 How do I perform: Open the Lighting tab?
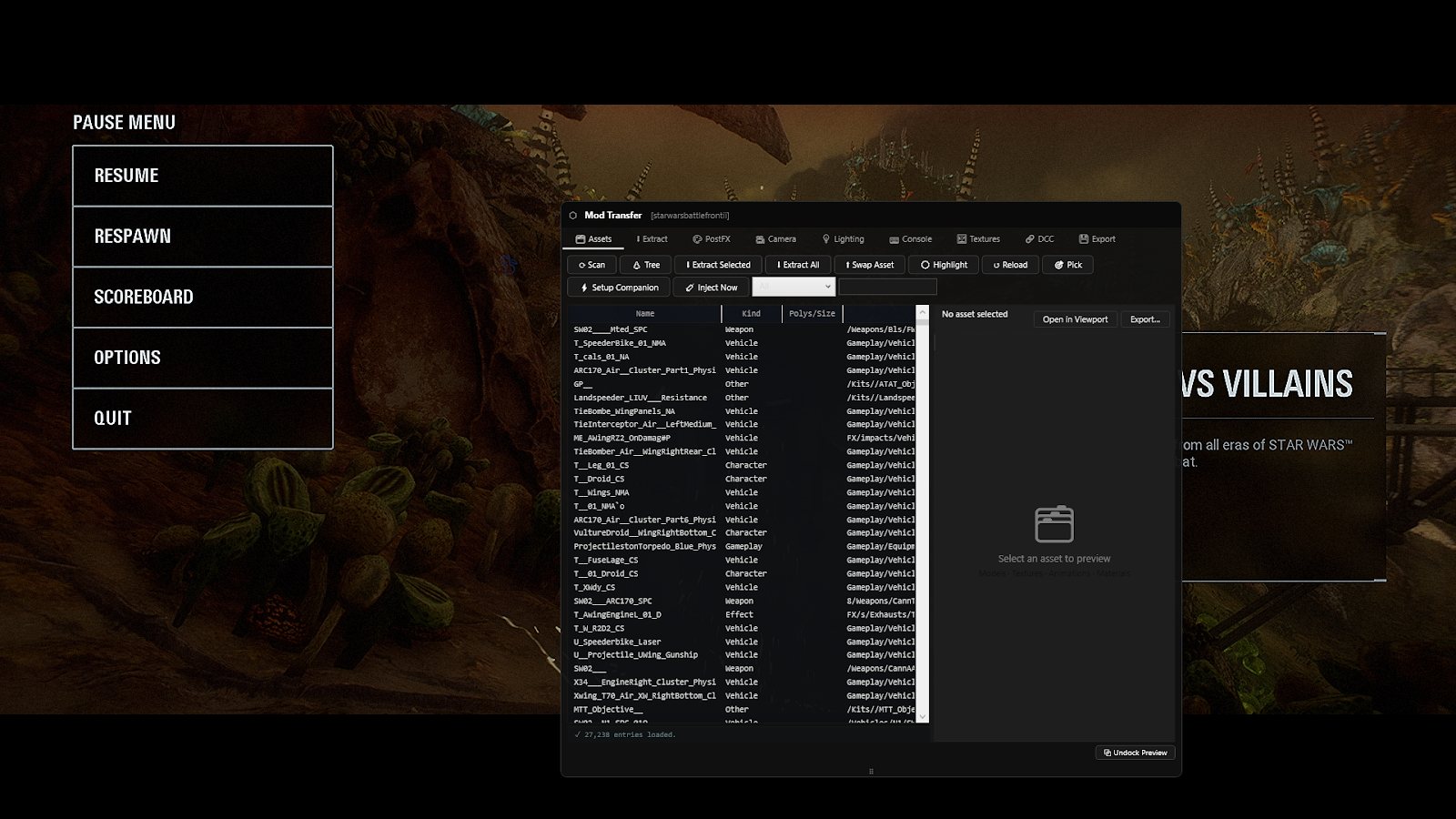[x=843, y=239]
